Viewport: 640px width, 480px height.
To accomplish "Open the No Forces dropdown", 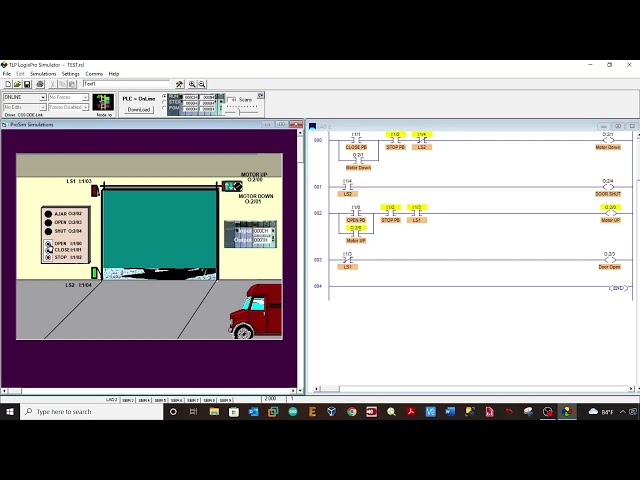I will [x=68, y=97].
